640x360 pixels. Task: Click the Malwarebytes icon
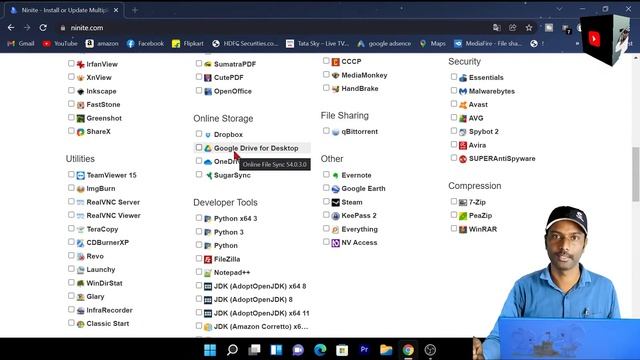pos(463,91)
